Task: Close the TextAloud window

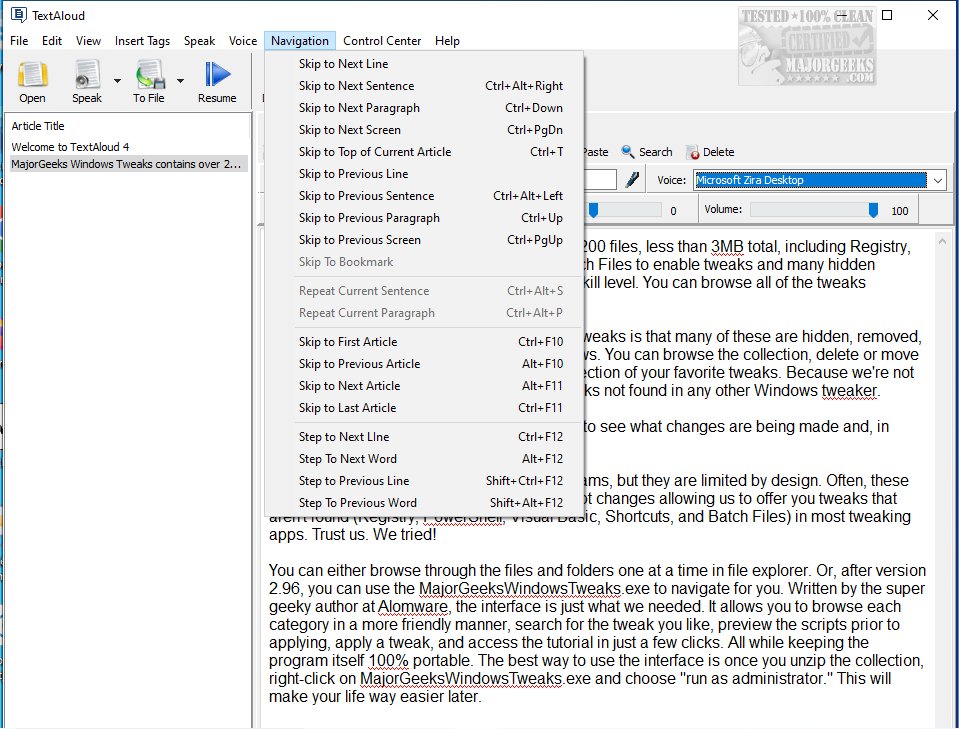Action: pos(933,15)
